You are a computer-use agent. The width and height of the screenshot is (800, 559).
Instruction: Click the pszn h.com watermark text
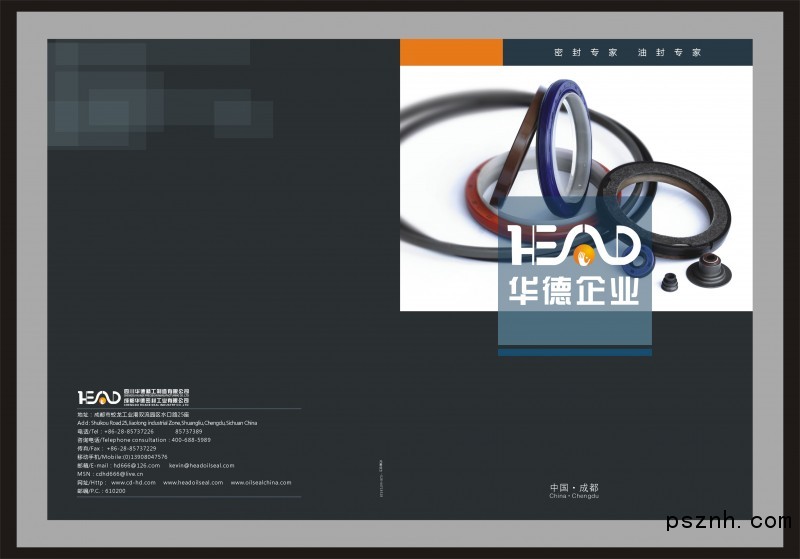(x=727, y=522)
